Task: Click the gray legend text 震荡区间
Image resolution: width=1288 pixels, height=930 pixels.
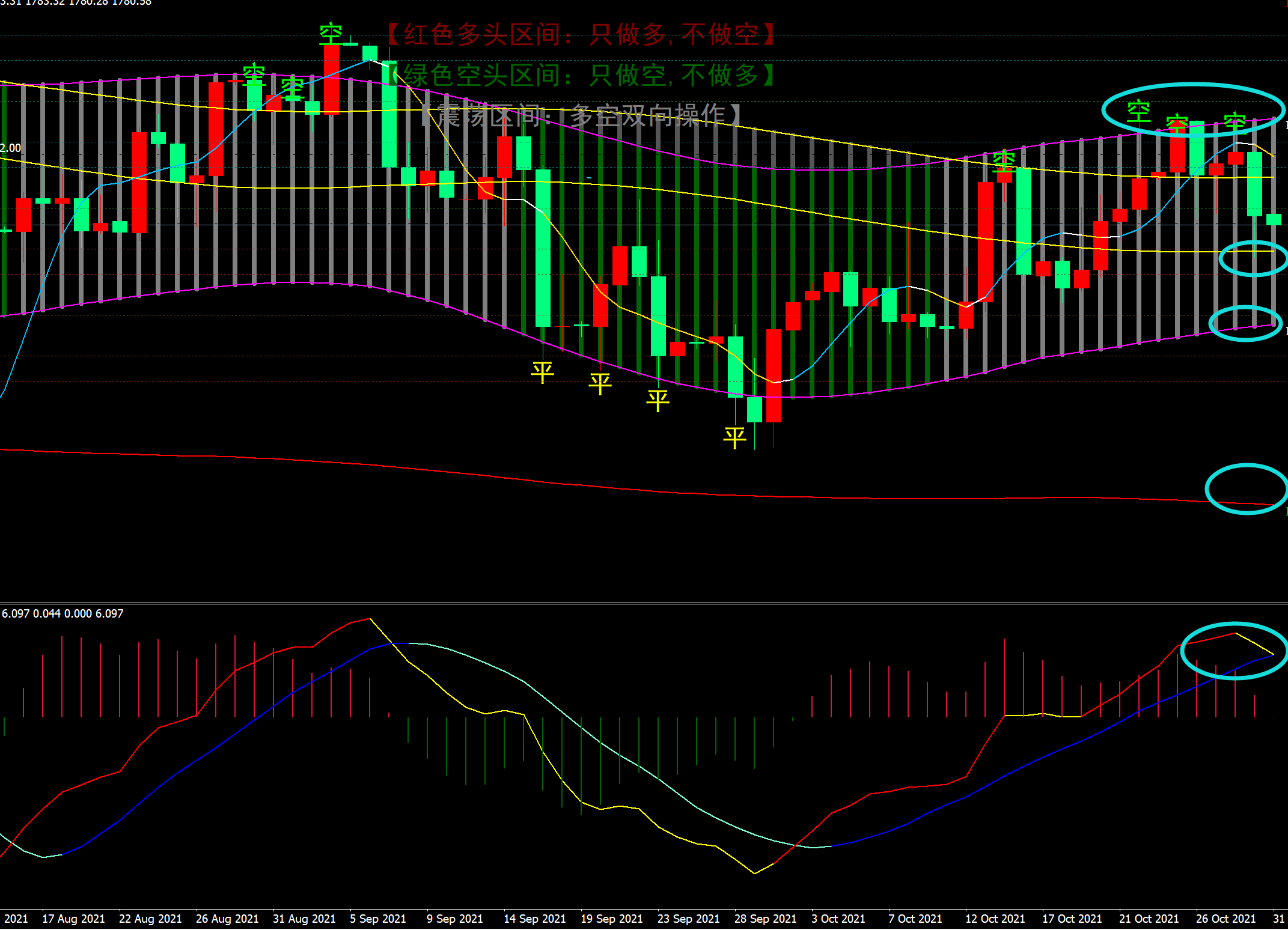Action: [x=489, y=115]
